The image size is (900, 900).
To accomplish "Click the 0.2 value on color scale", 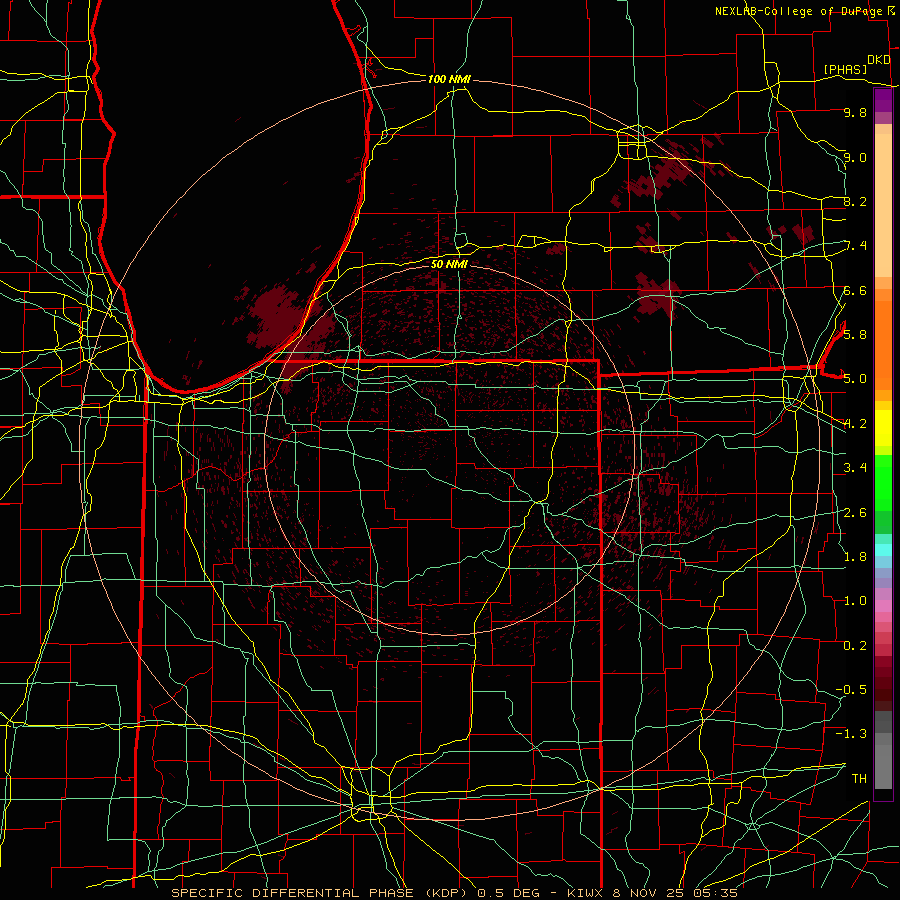I will click(x=855, y=645).
